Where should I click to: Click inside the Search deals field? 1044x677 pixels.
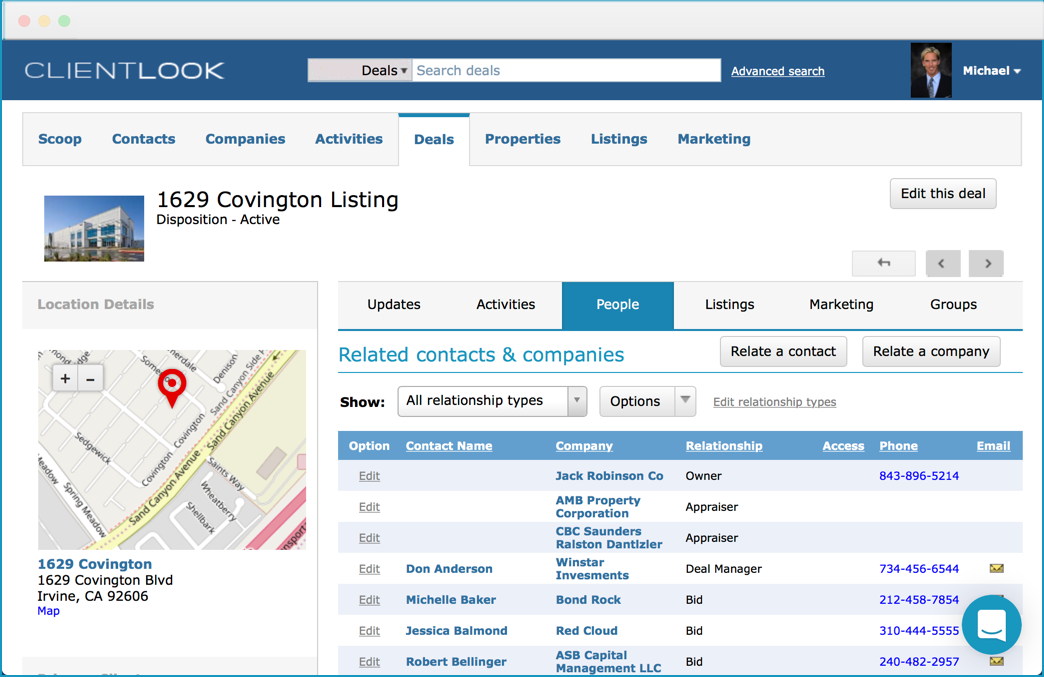click(x=565, y=70)
